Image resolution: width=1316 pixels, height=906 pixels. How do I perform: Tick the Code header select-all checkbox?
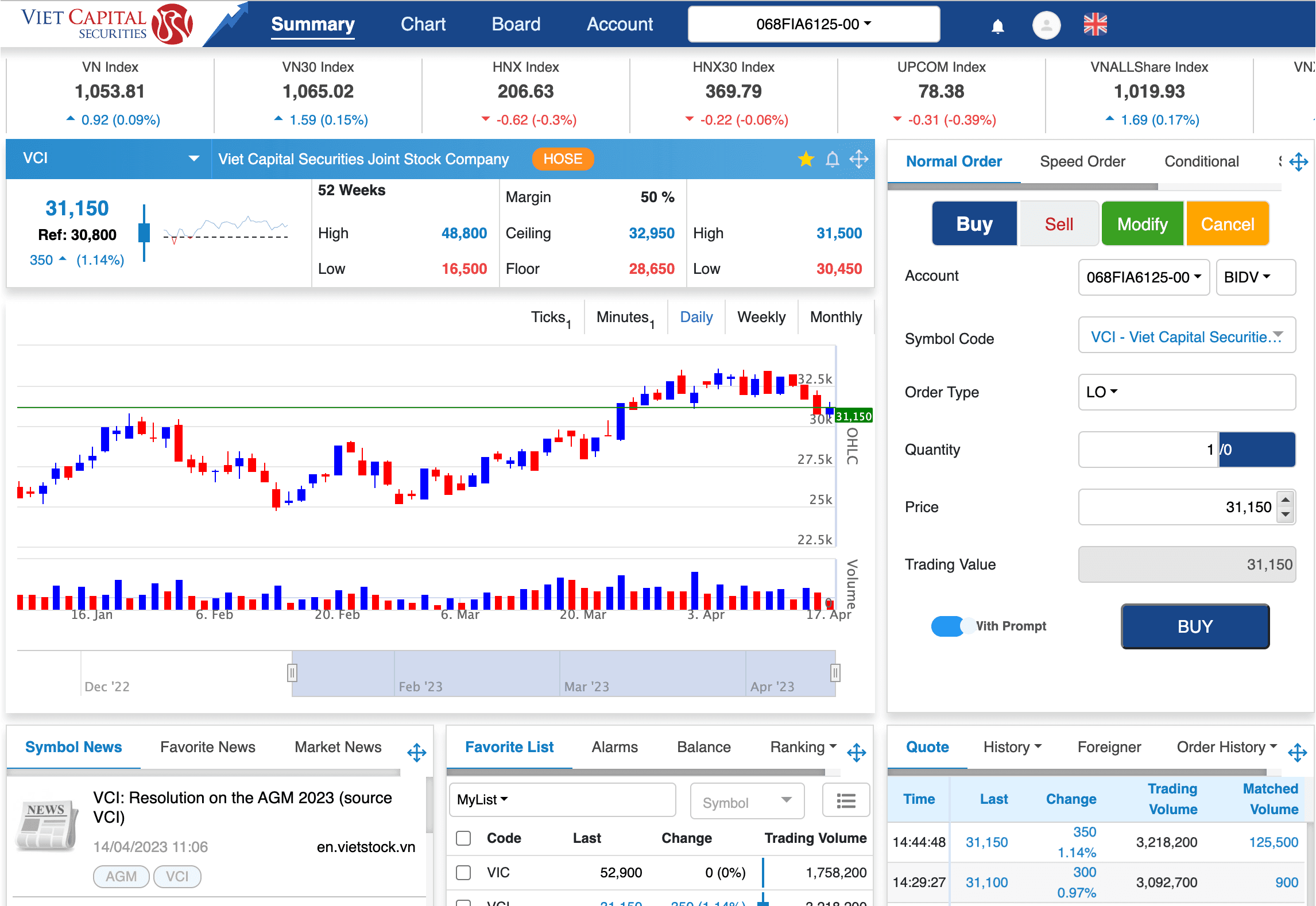(463, 838)
